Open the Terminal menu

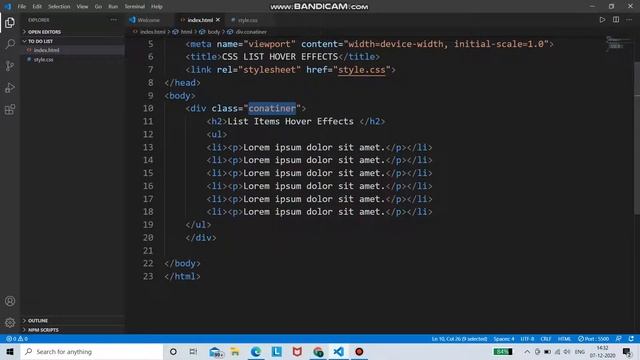pyautogui.click(x=135, y=6)
